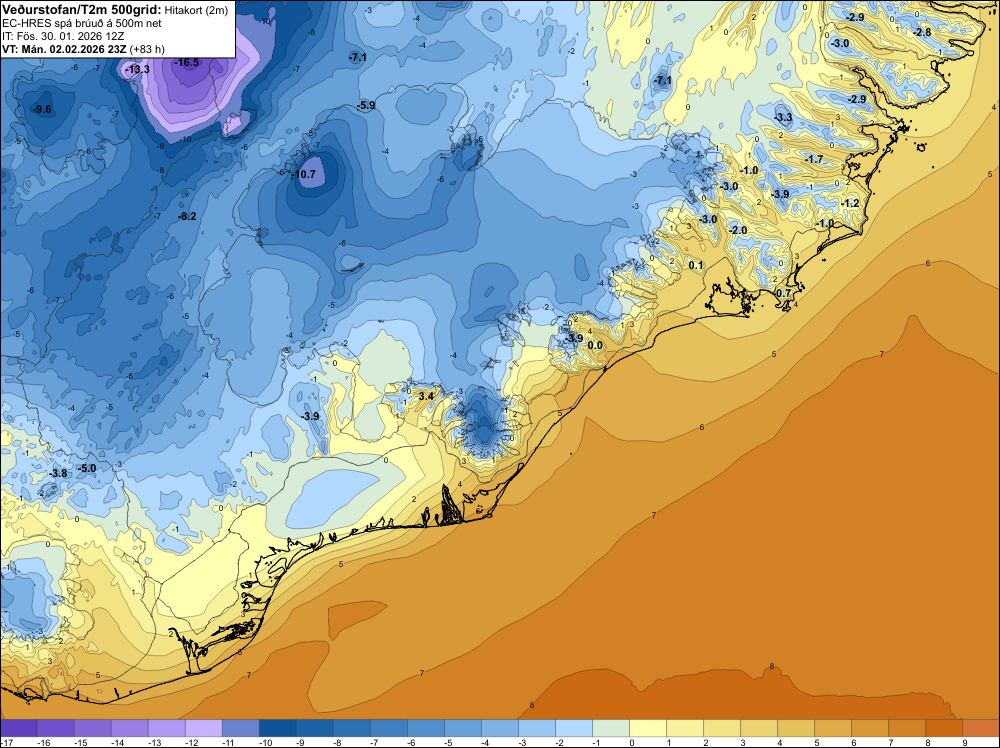This screenshot has height=748, width=1000.
Task: Click the -13.3 temperature label
Action: pyautogui.click(x=136, y=69)
